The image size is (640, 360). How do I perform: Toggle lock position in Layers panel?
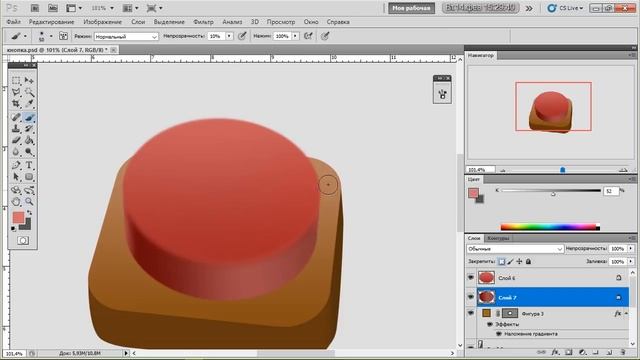pyautogui.click(x=519, y=262)
